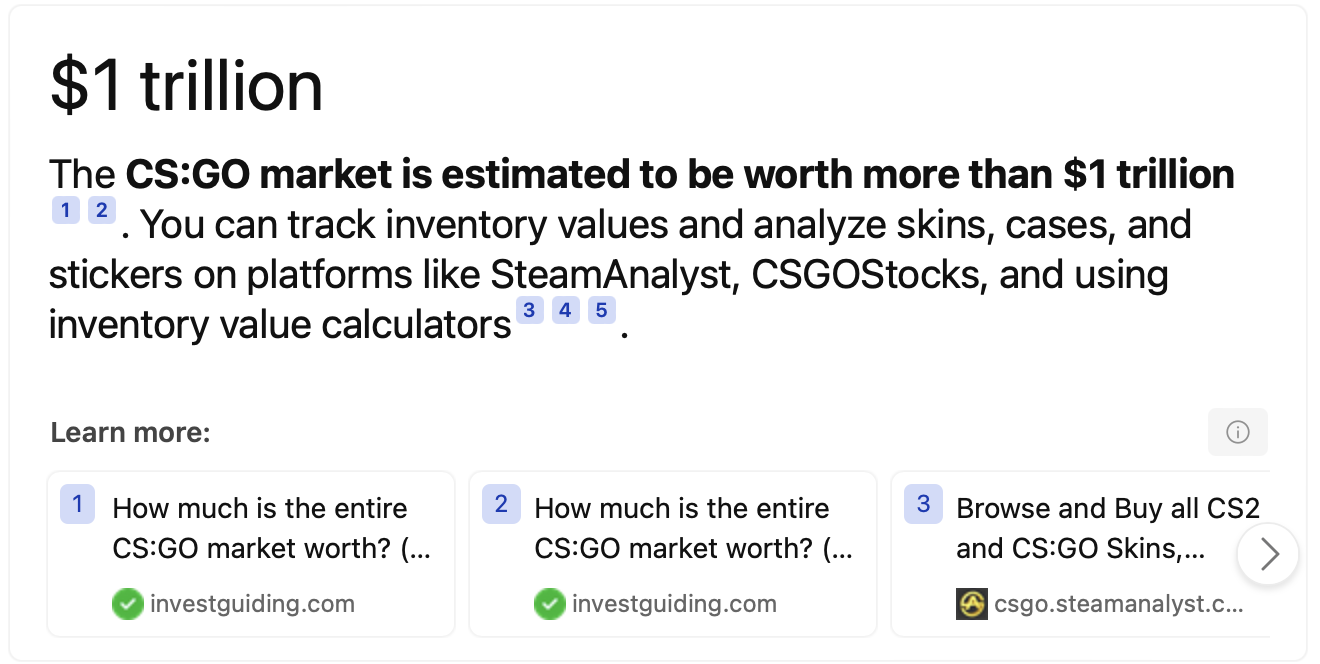Show next sources with the right chevron
1320x664 pixels.
pos(1269,553)
